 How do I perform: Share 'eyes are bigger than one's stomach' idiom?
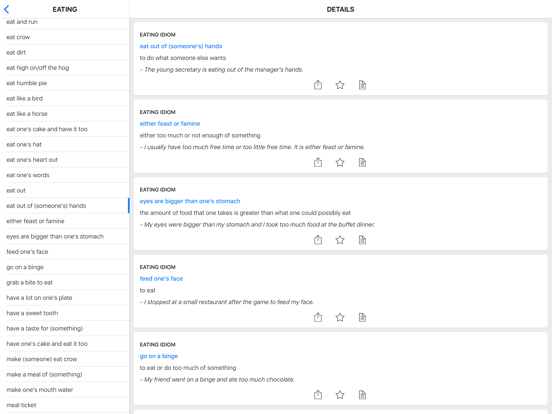point(318,240)
